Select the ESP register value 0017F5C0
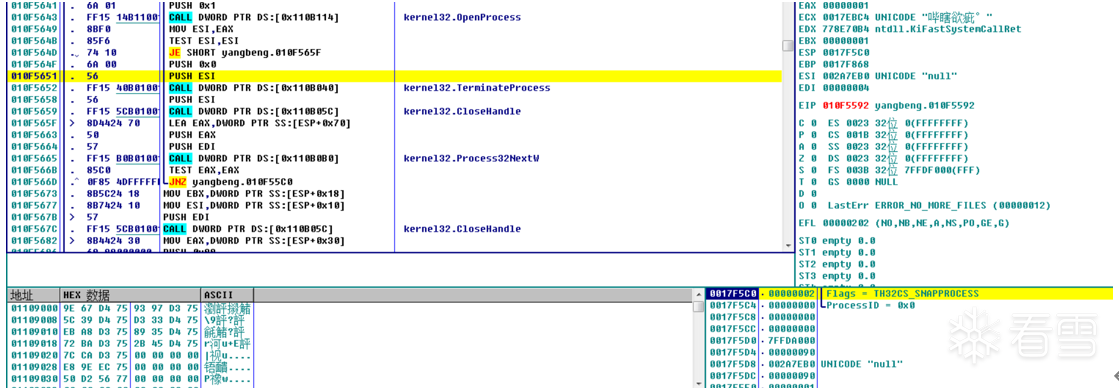Screen dimensions: 1119x388 (844, 52)
